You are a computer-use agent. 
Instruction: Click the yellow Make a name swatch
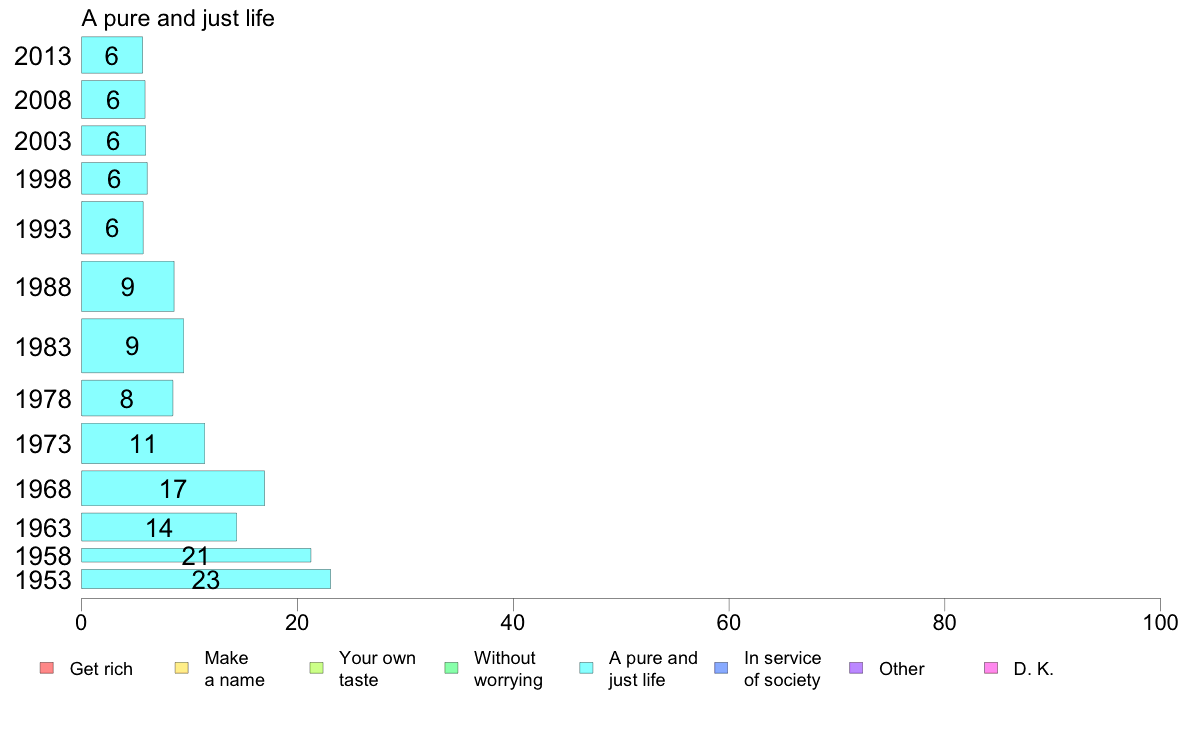point(181,668)
